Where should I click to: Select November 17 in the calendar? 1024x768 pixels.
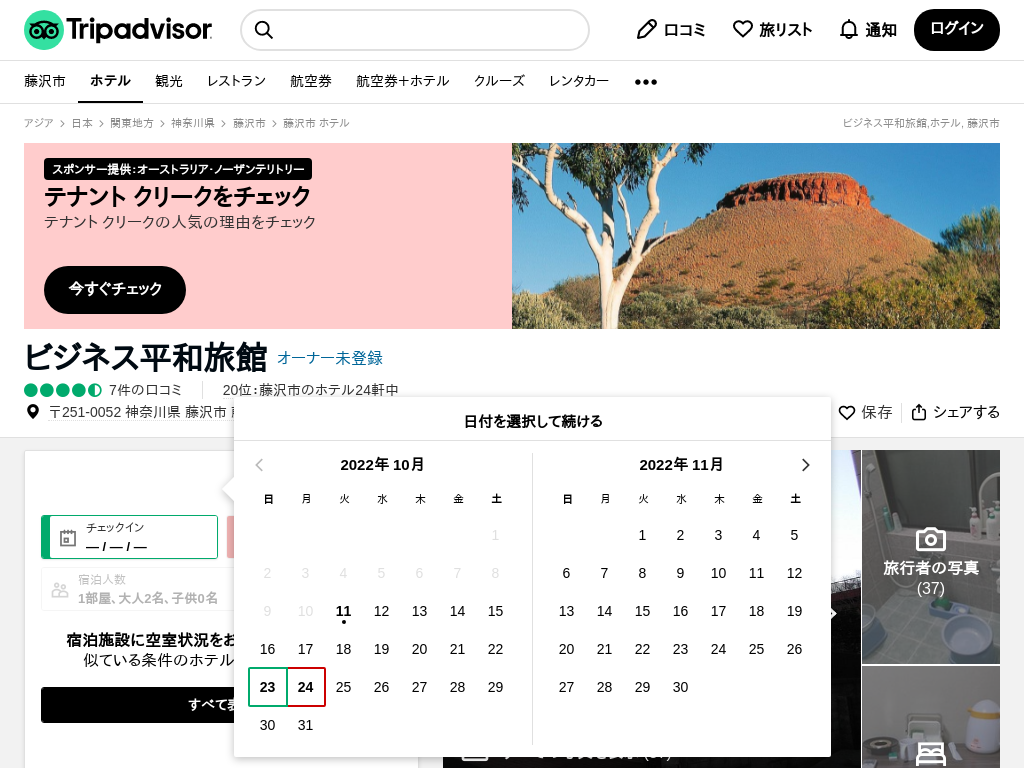coord(718,611)
